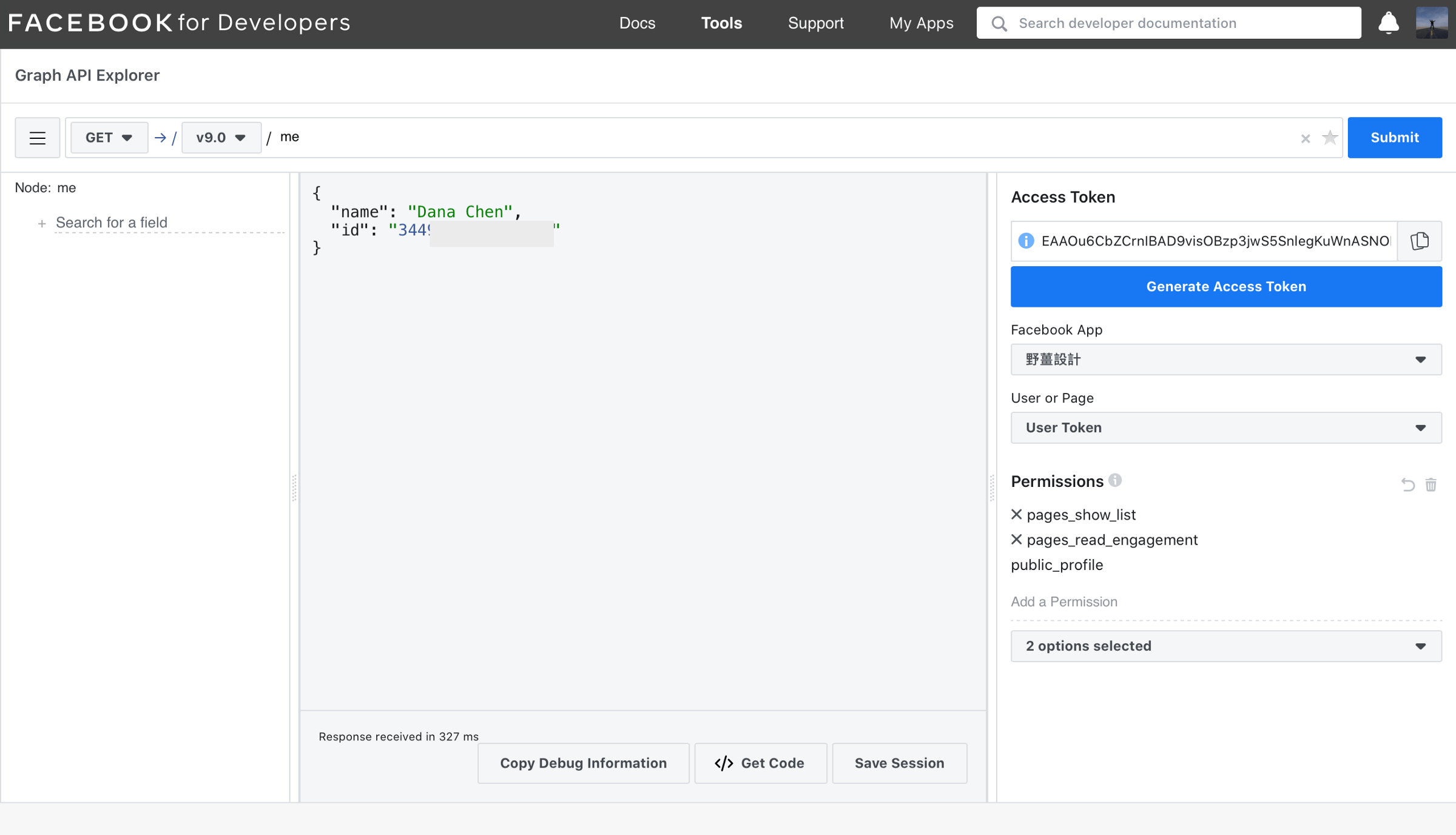Click the Search for a field input
The image size is (1456, 835).
point(170,223)
